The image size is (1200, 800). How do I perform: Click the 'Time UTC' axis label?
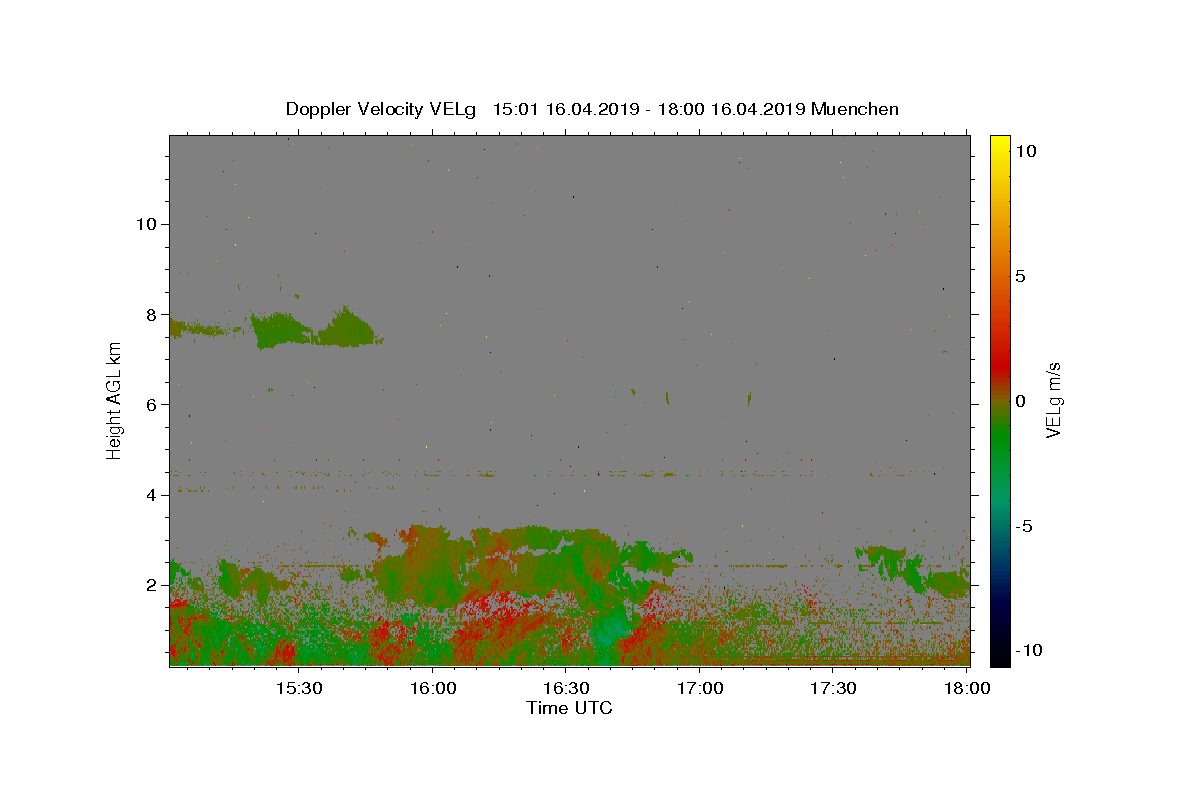[x=569, y=708]
